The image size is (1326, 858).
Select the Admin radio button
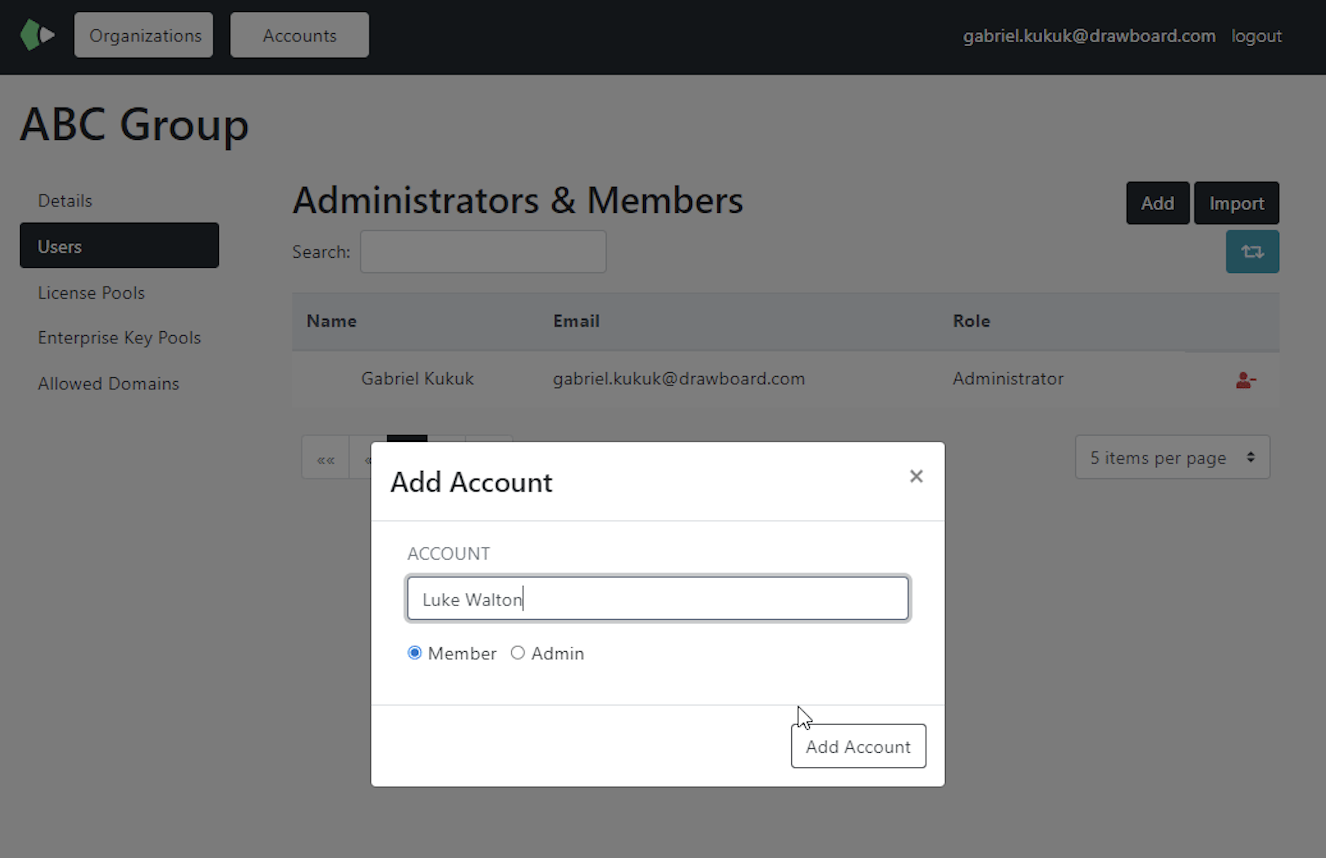coord(518,652)
